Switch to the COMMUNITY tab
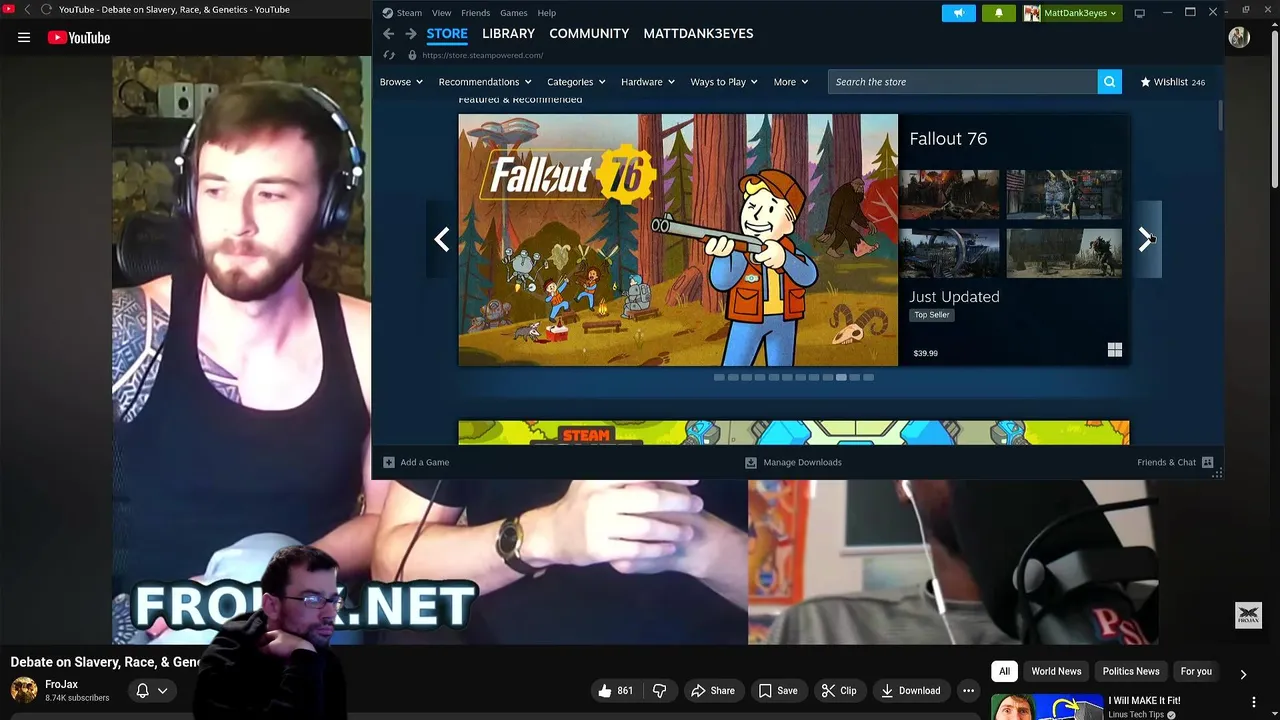1280x720 pixels. [589, 34]
